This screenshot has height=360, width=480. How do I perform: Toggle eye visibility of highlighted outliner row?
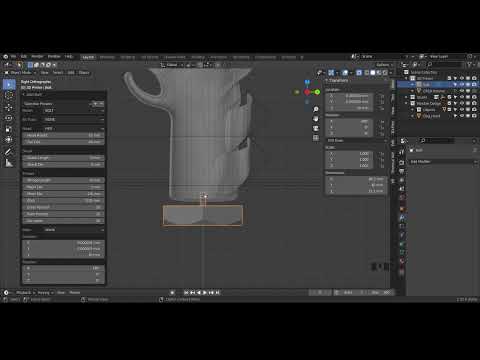(462, 85)
